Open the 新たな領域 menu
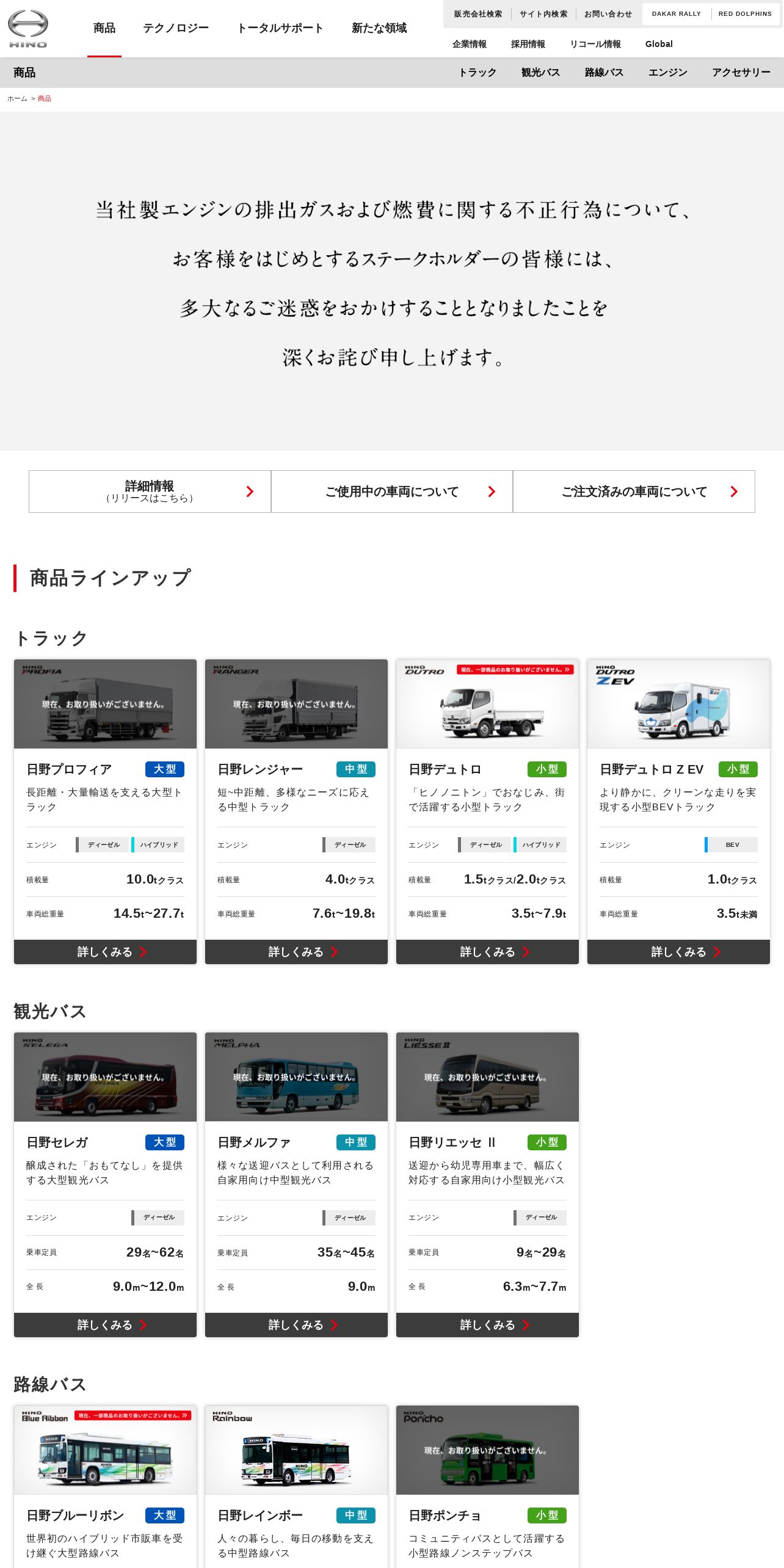The width and height of the screenshot is (784, 1568). (379, 28)
